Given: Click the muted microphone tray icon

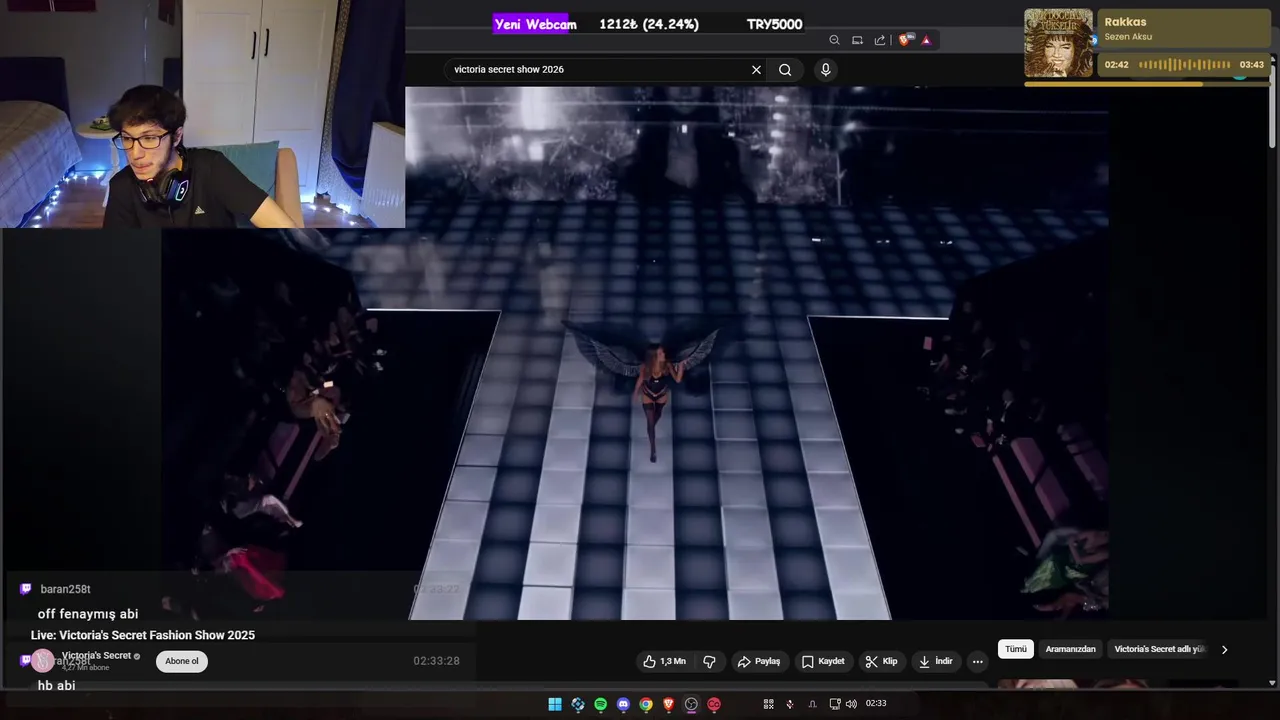Looking at the screenshot, I should (790, 704).
